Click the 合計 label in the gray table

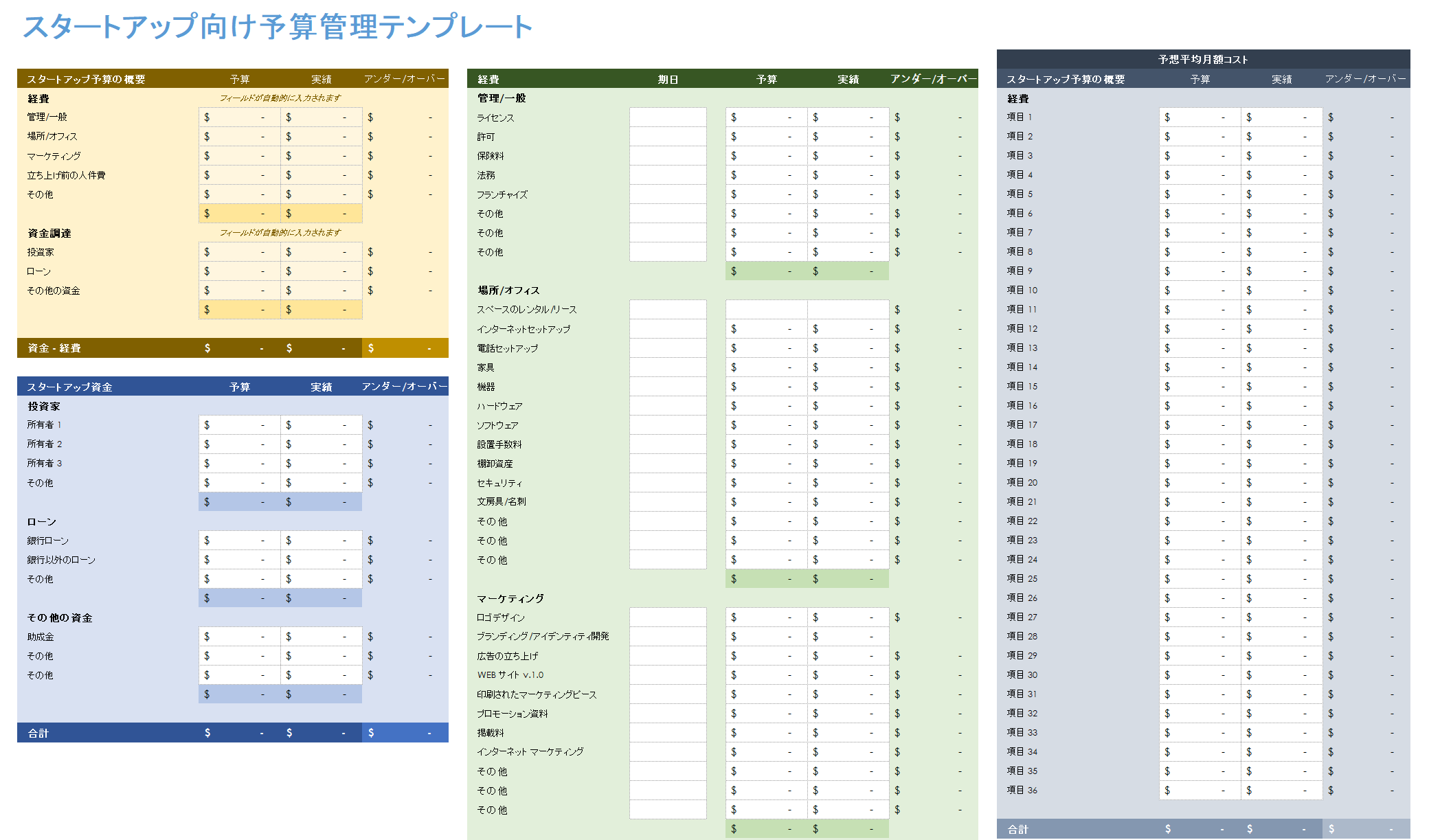coord(1018,830)
